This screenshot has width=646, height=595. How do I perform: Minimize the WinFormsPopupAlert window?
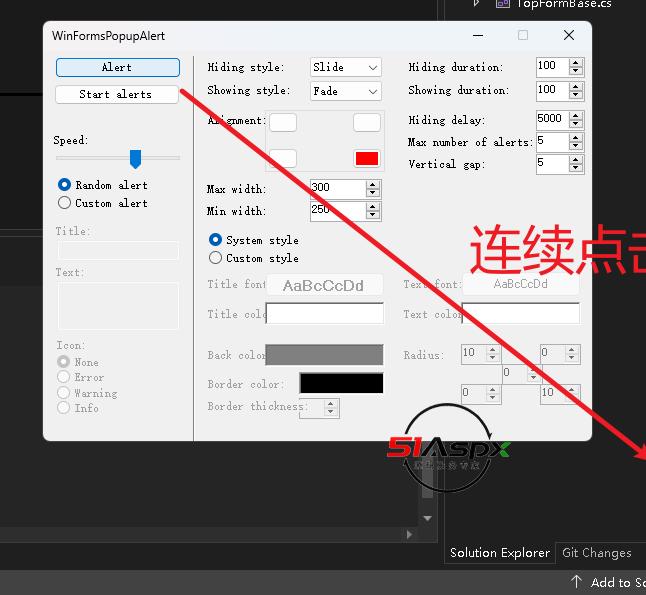[478, 35]
